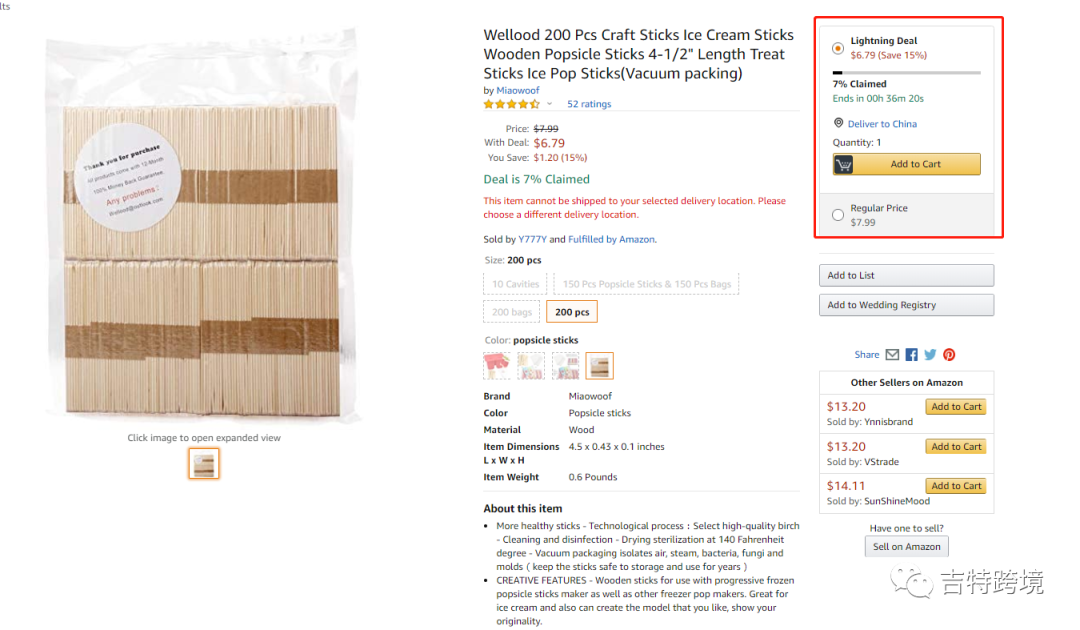
Task: Share product on Facebook
Action: tap(911, 355)
